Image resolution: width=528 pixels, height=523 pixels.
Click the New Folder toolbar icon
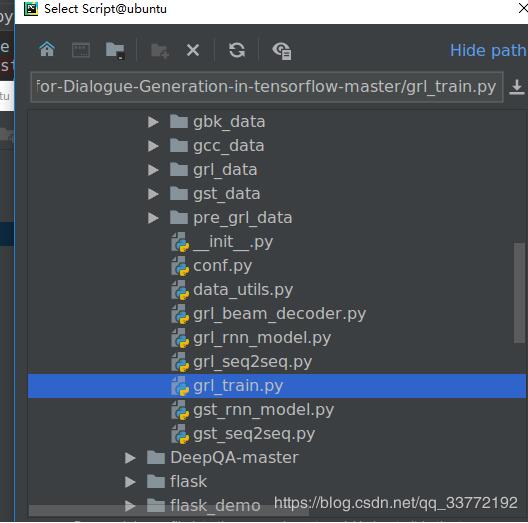coord(160,51)
